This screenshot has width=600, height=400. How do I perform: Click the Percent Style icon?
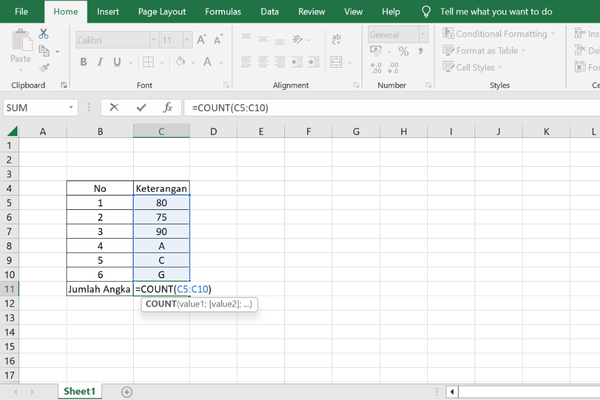click(x=403, y=51)
